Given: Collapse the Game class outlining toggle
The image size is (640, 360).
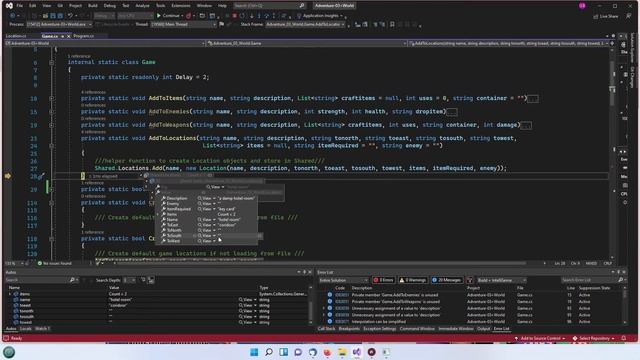Looking at the screenshot, I should 51,62.
